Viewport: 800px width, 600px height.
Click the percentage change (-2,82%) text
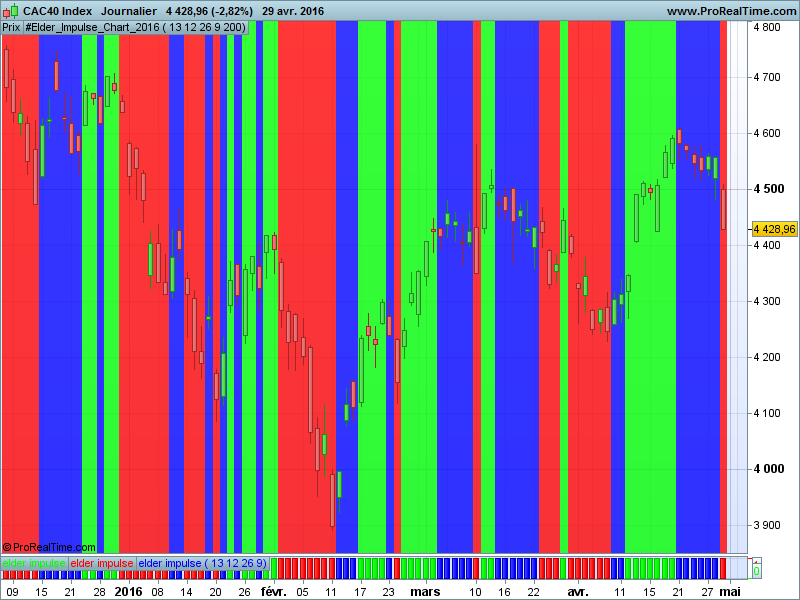(230, 11)
